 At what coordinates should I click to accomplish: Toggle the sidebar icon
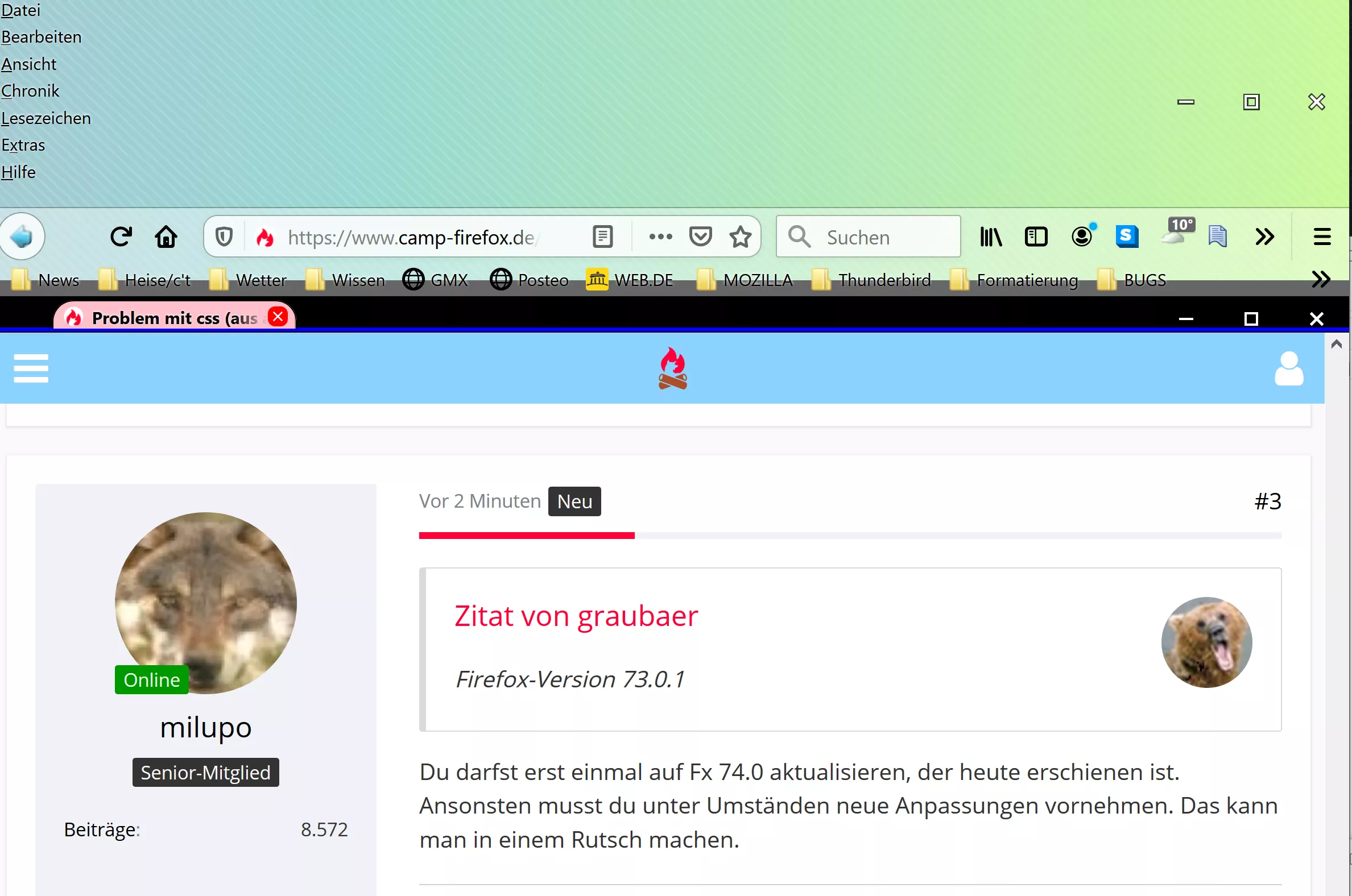(x=1036, y=237)
